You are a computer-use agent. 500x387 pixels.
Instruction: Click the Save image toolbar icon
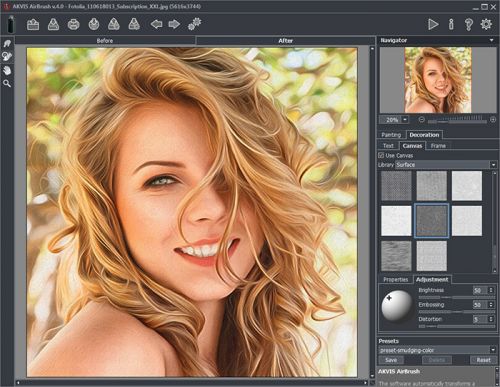(53, 24)
